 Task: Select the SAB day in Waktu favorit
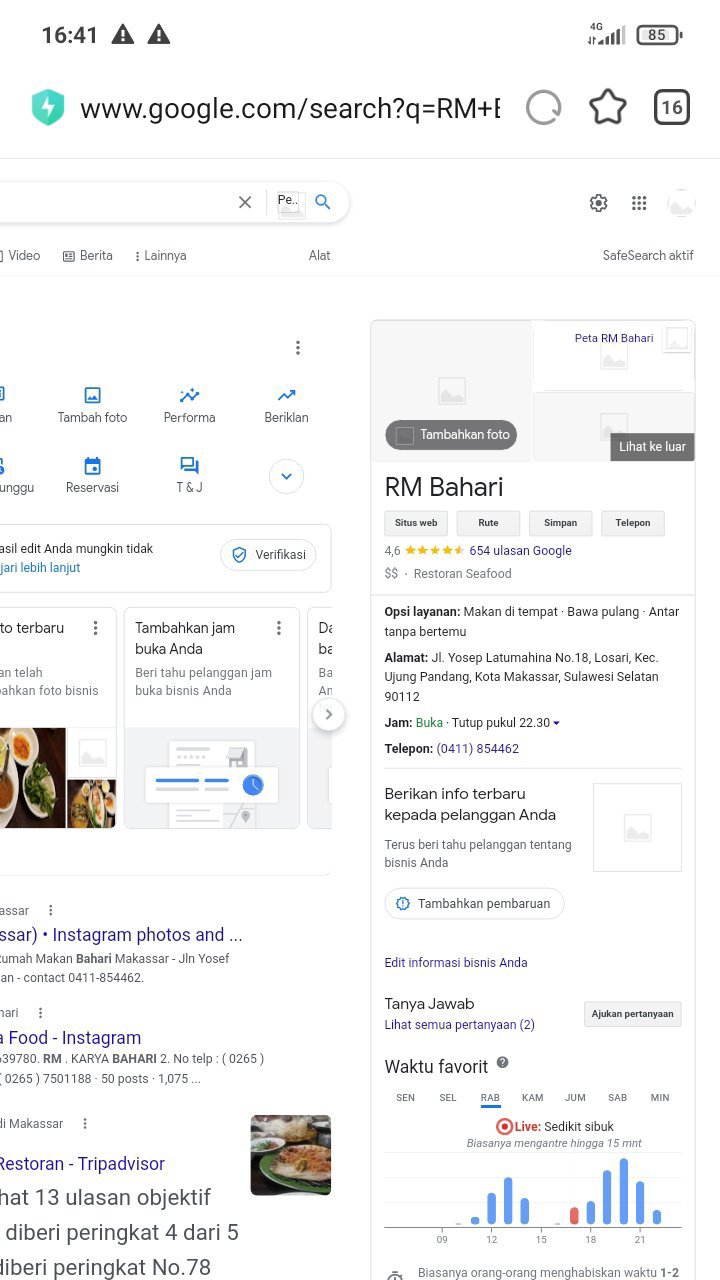click(x=617, y=1098)
